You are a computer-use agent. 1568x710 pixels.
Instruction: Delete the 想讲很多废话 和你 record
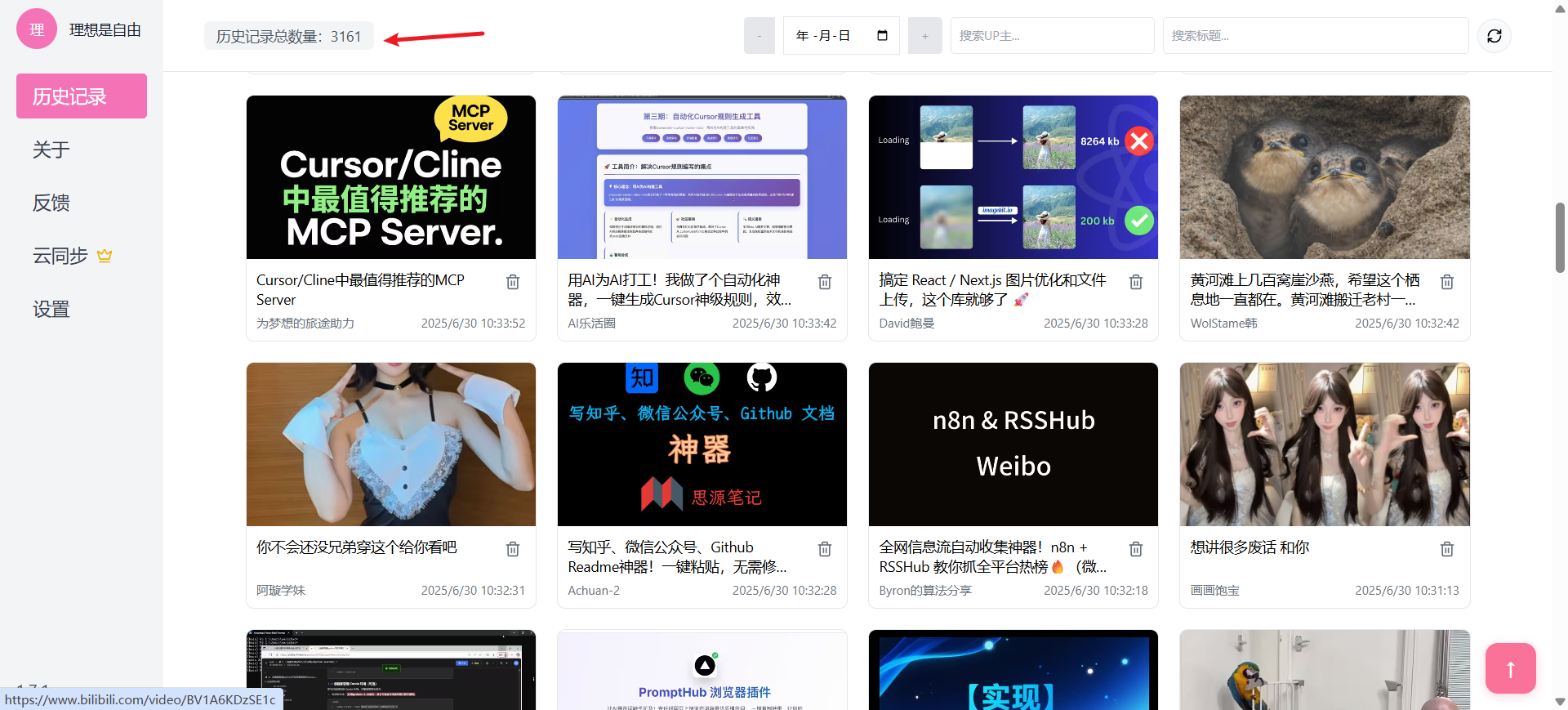tap(1447, 549)
